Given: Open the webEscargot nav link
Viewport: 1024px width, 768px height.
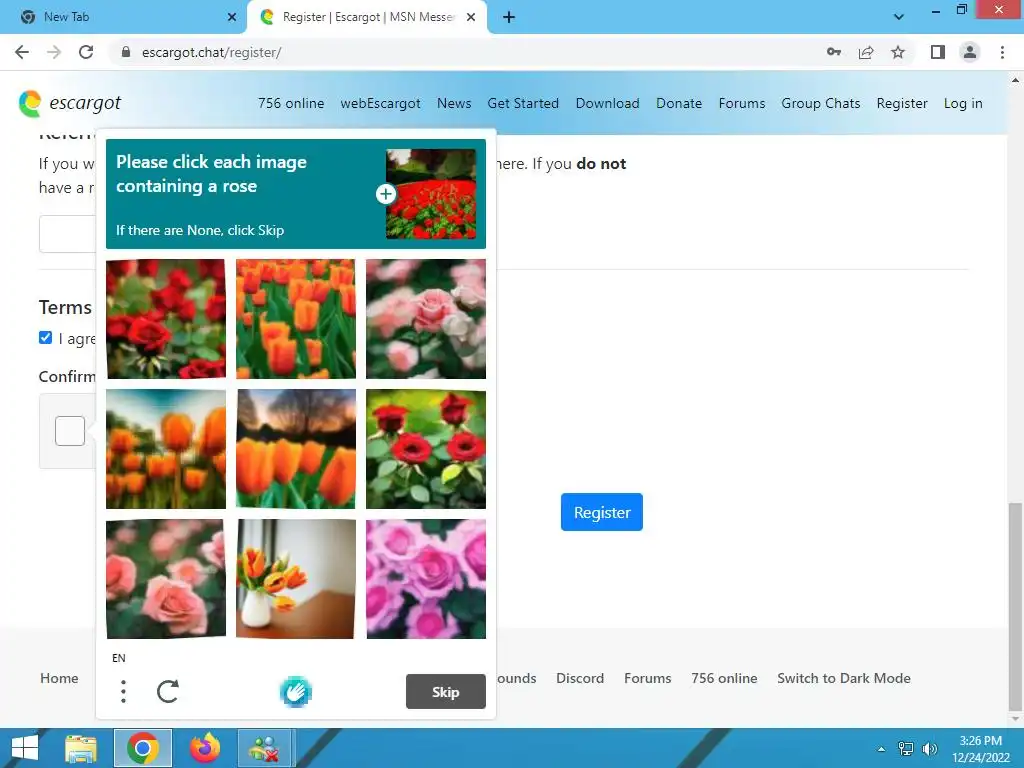Looking at the screenshot, I should point(380,103).
